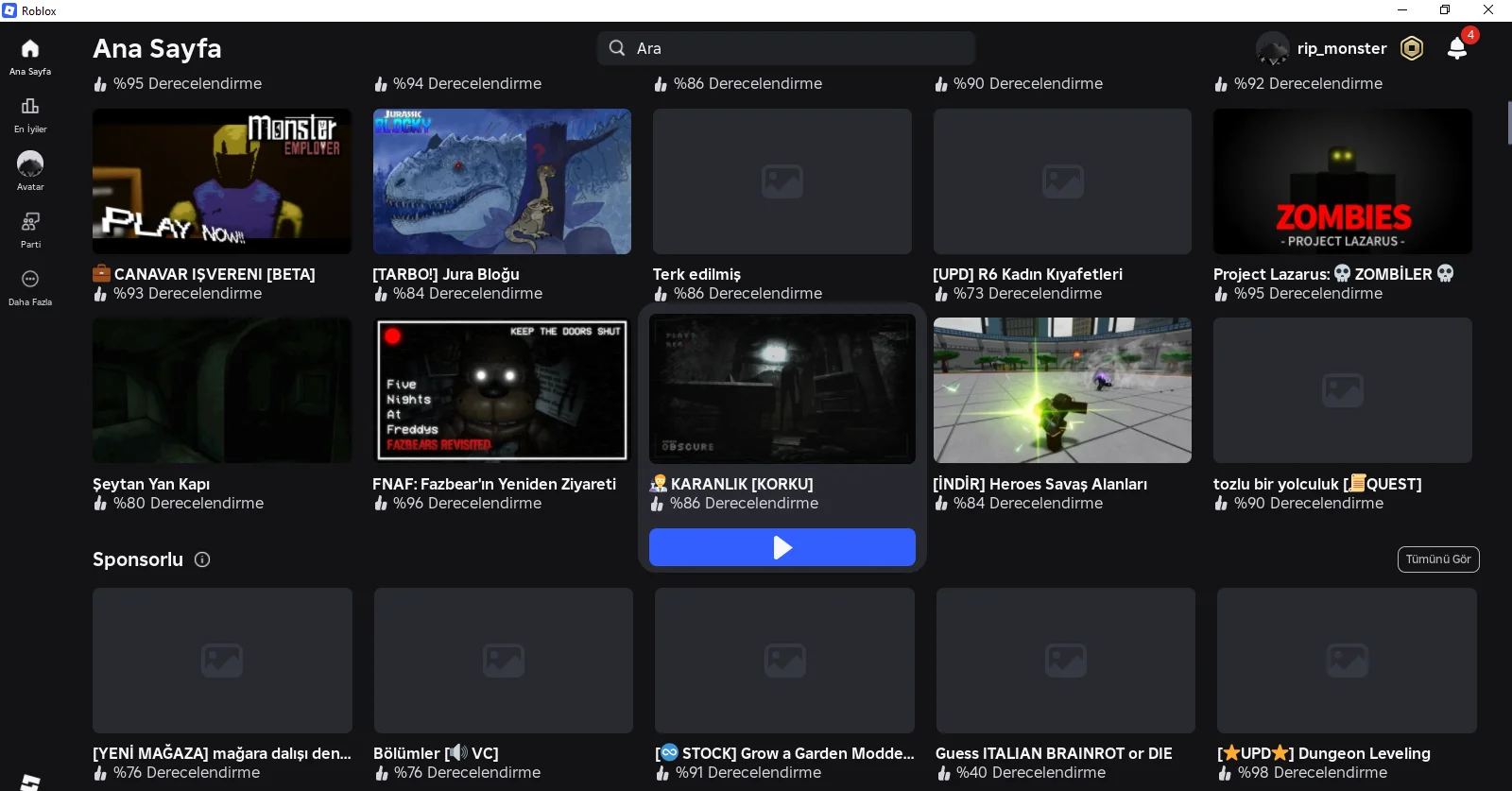Open sponsored Guess ITALIAN BRAINROT thumbnail
The height and width of the screenshot is (791, 1512).
[1065, 661]
